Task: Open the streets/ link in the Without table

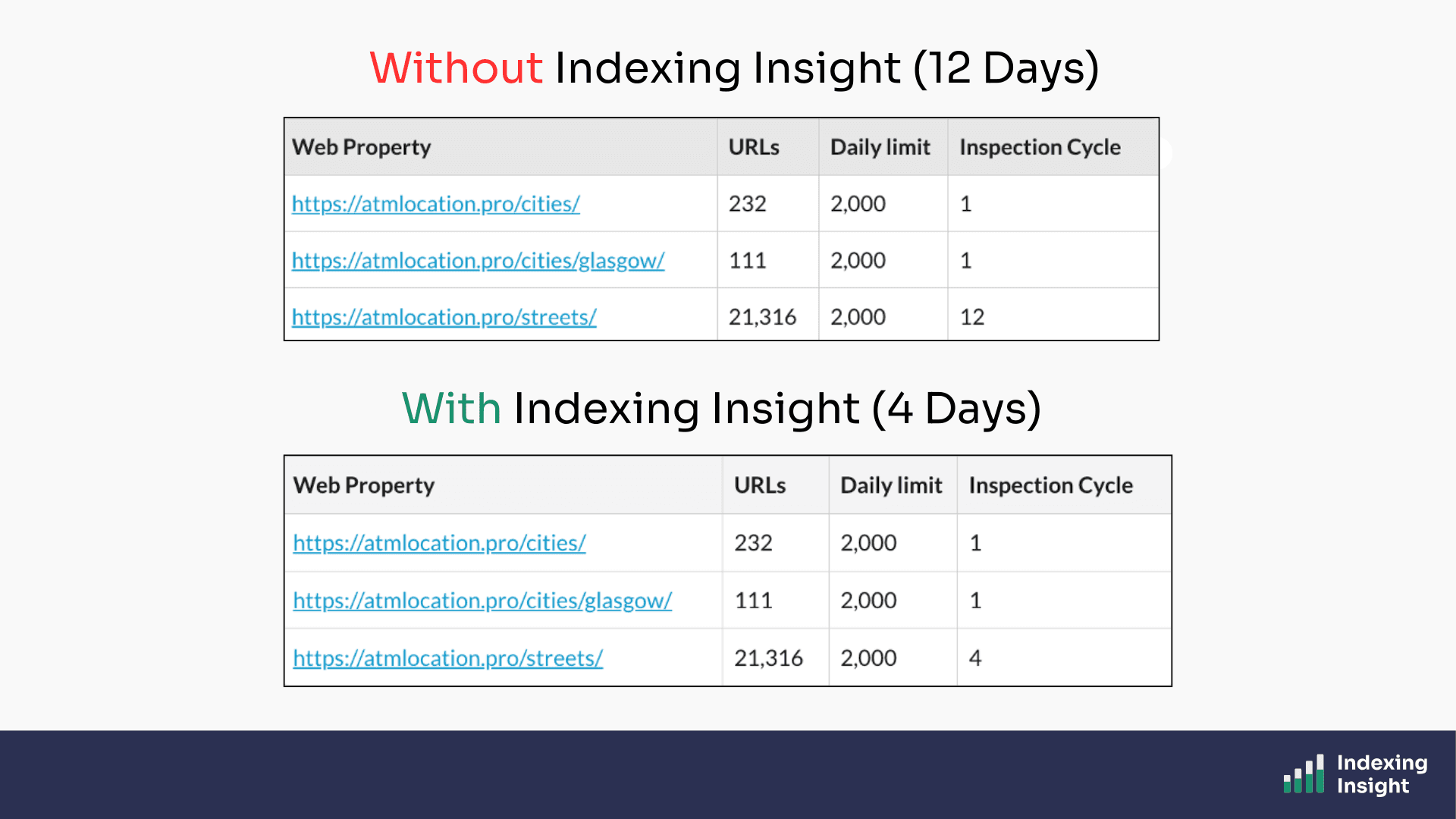Action: 444,317
